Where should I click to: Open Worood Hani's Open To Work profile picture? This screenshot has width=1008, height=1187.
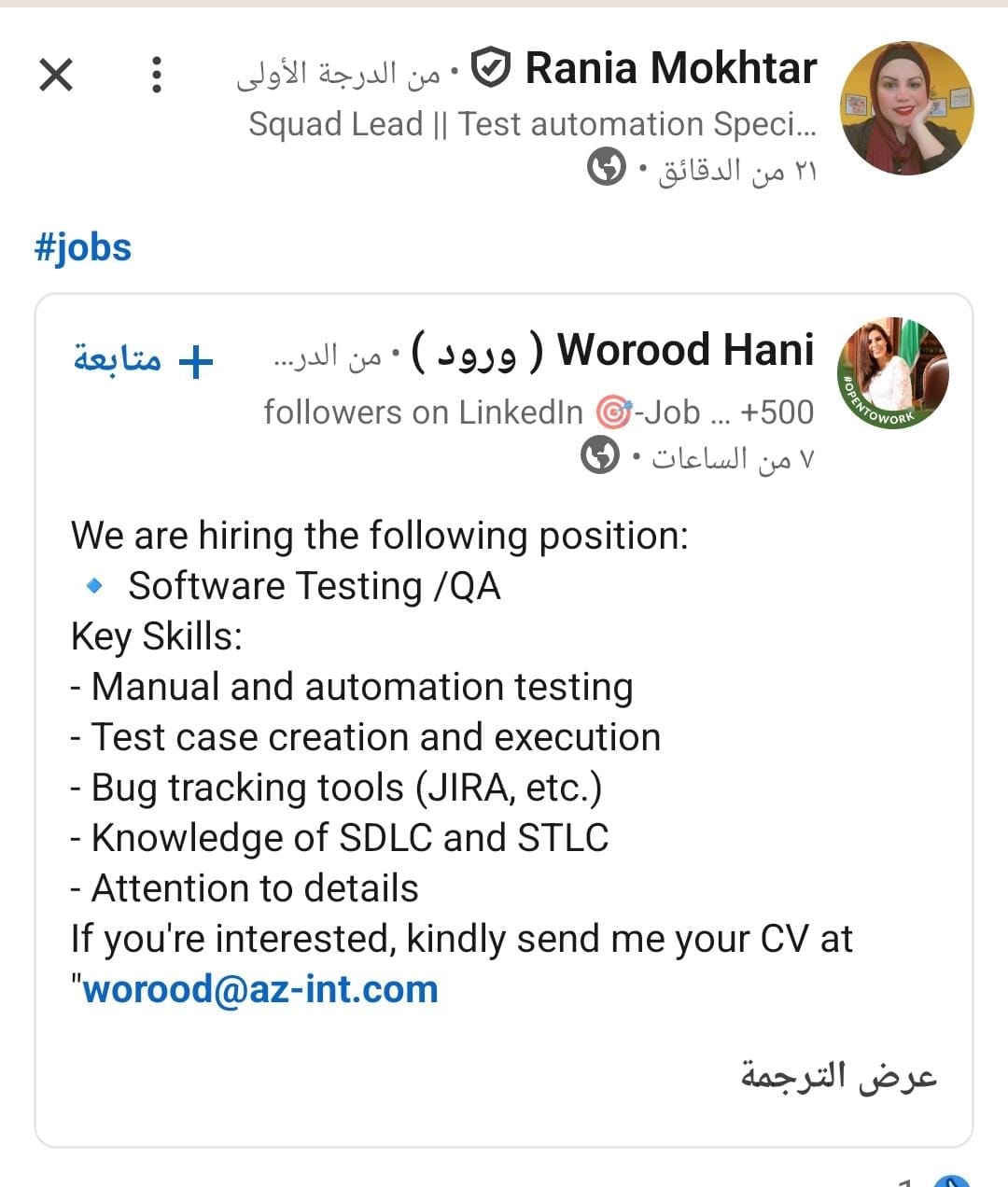point(893,374)
